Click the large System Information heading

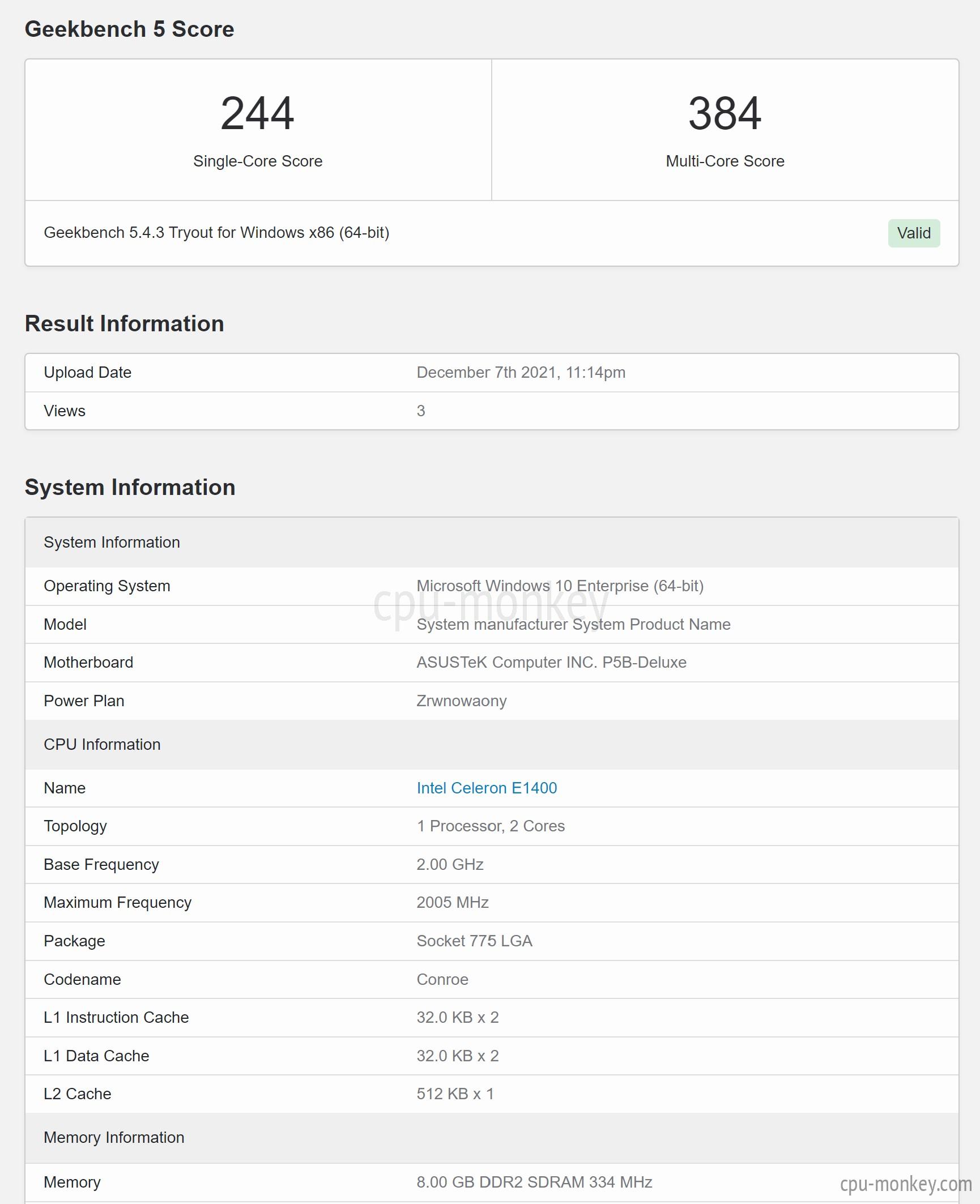[x=130, y=487]
